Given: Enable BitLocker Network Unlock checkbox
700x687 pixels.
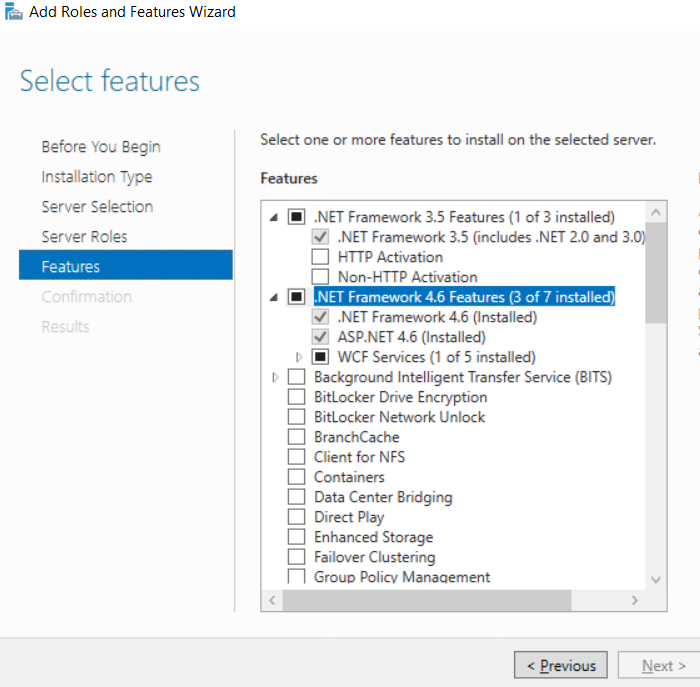Looking at the screenshot, I should coord(296,417).
